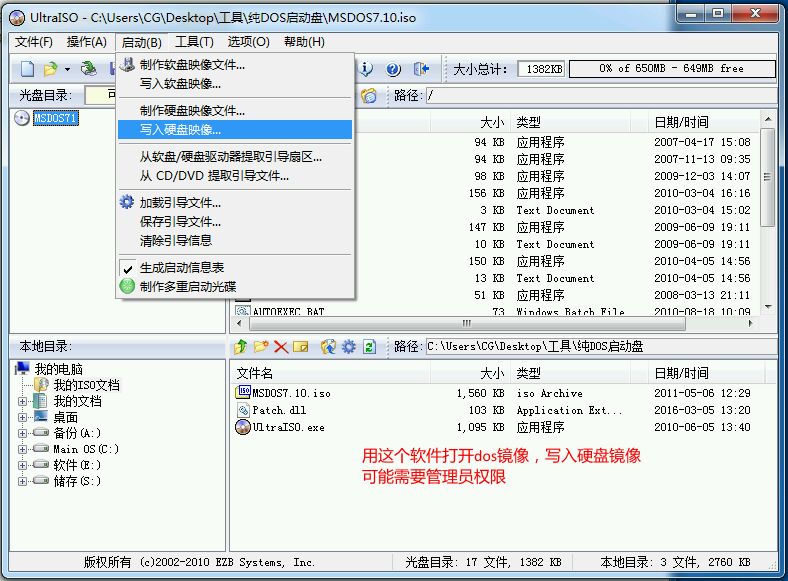The width and height of the screenshot is (788, 581).
Task: Select 写入硬盘映像... menu entry
Action: tap(235, 130)
